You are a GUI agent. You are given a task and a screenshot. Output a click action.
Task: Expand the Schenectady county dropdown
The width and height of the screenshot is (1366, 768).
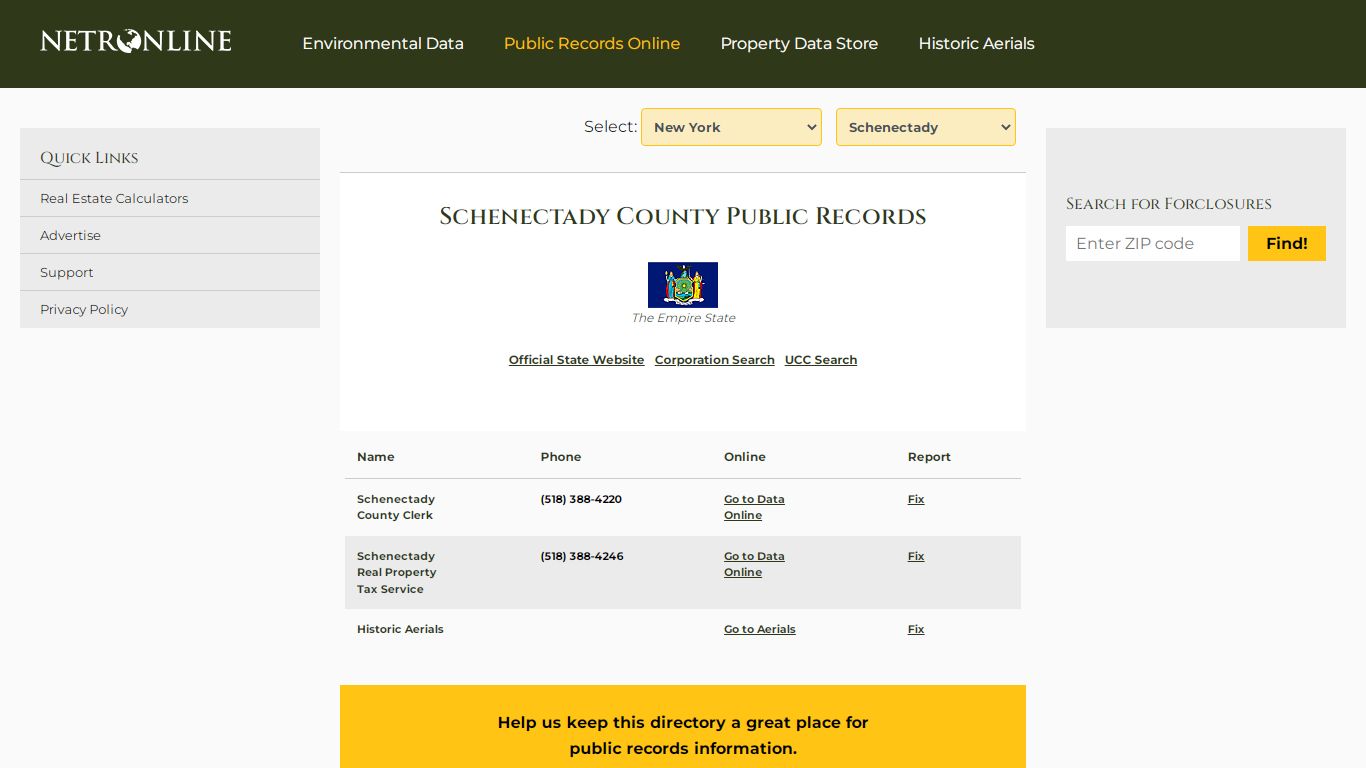926,127
